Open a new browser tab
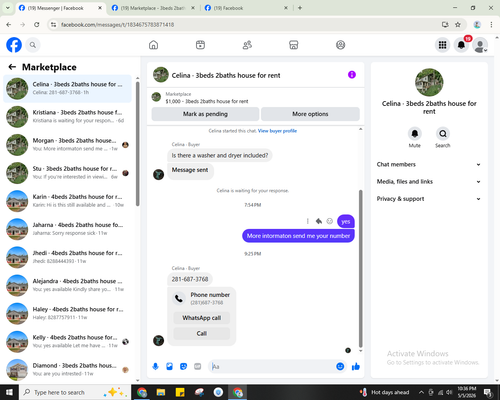The height and width of the screenshot is (400, 500). click(300, 8)
